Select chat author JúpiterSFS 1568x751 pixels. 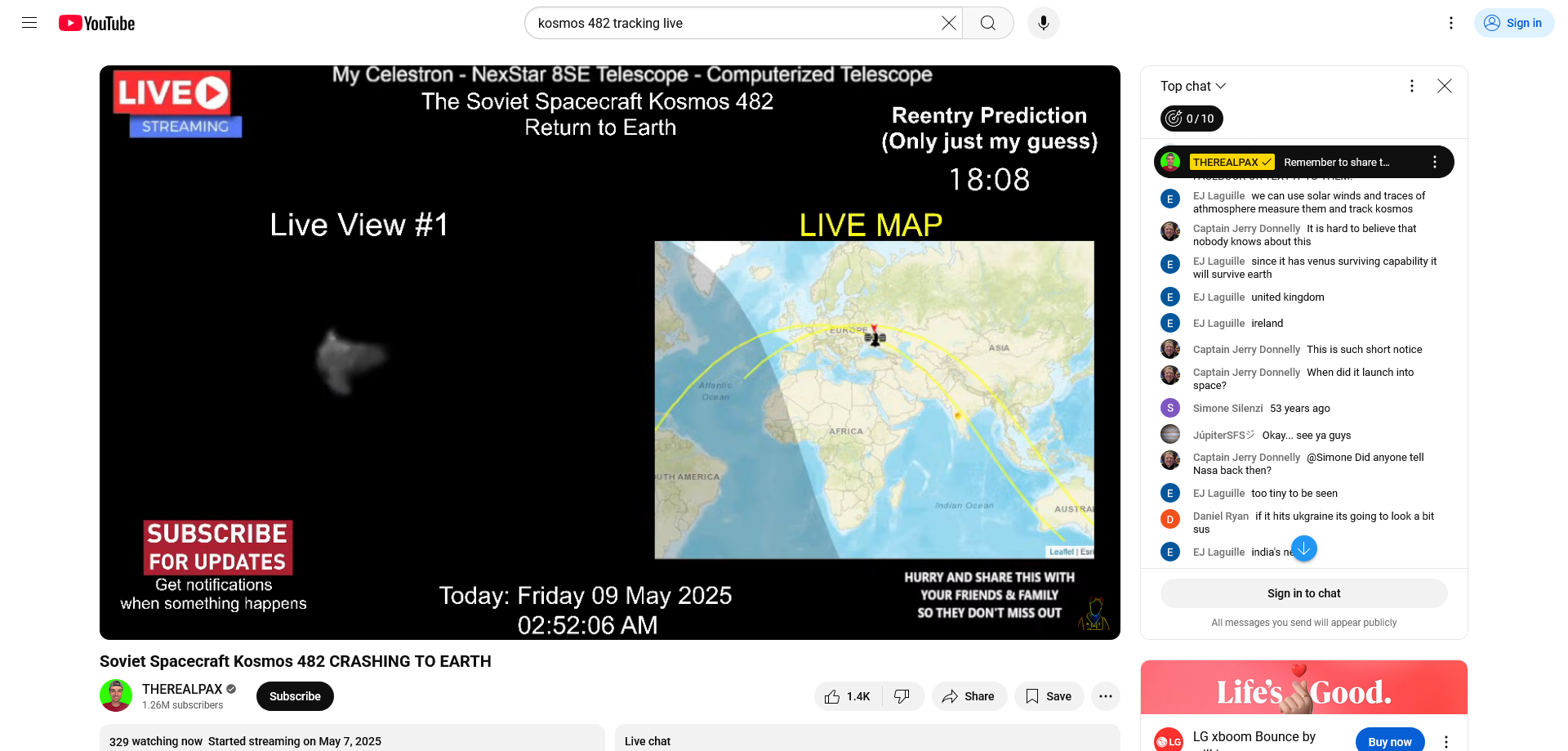click(x=1223, y=435)
